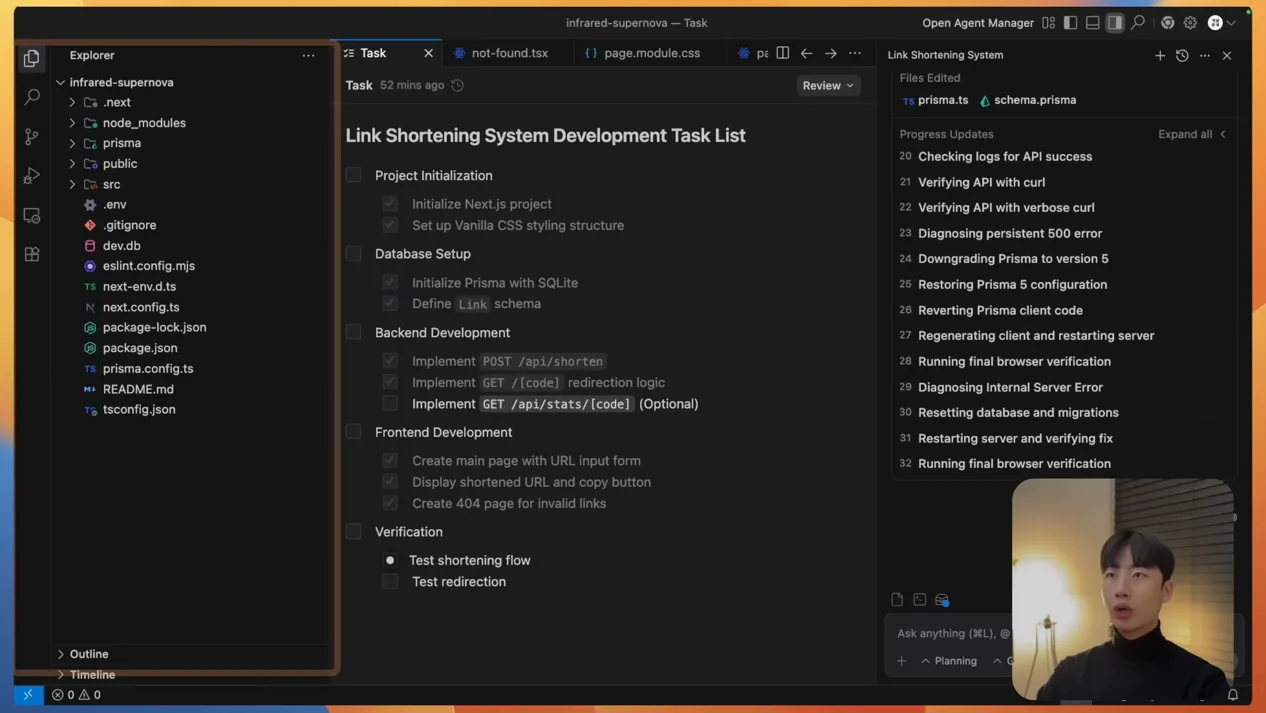Open the Search view in activity bar

coord(32,97)
